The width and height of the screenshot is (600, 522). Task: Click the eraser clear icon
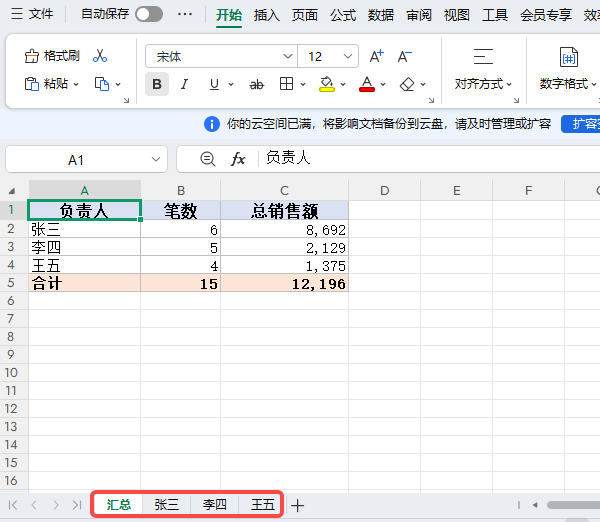click(407, 84)
